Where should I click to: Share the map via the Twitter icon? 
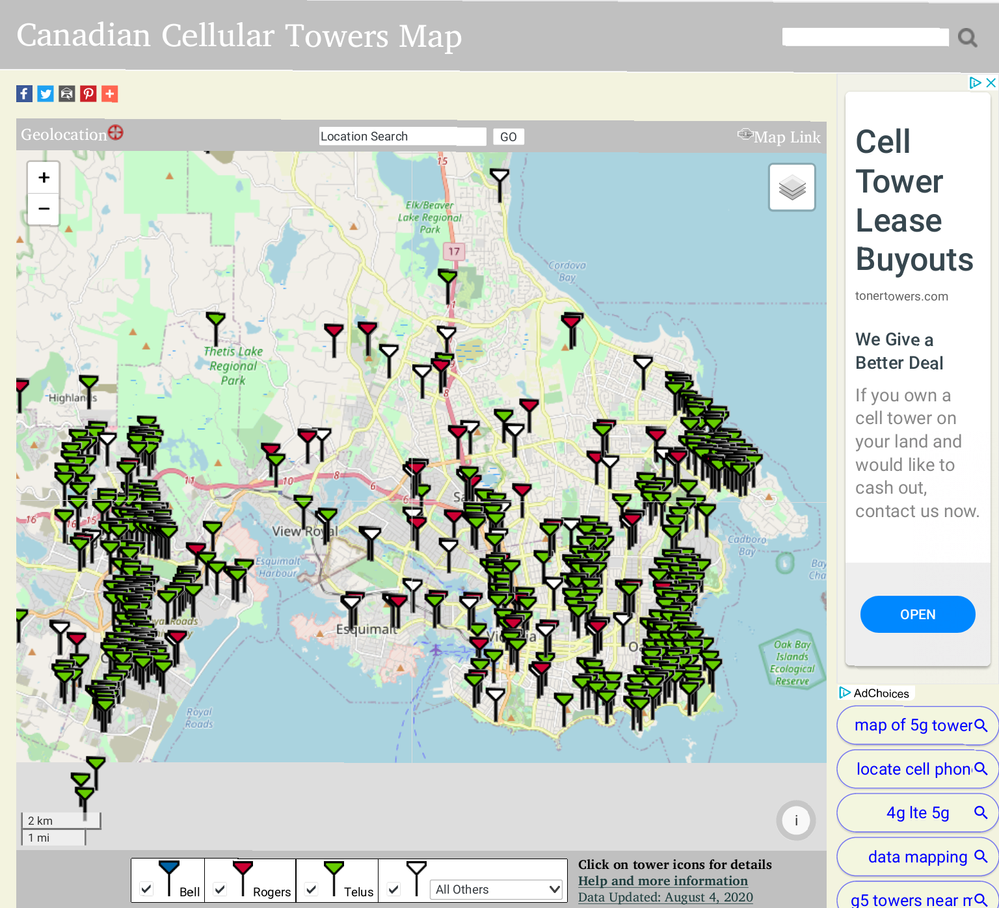pos(45,93)
